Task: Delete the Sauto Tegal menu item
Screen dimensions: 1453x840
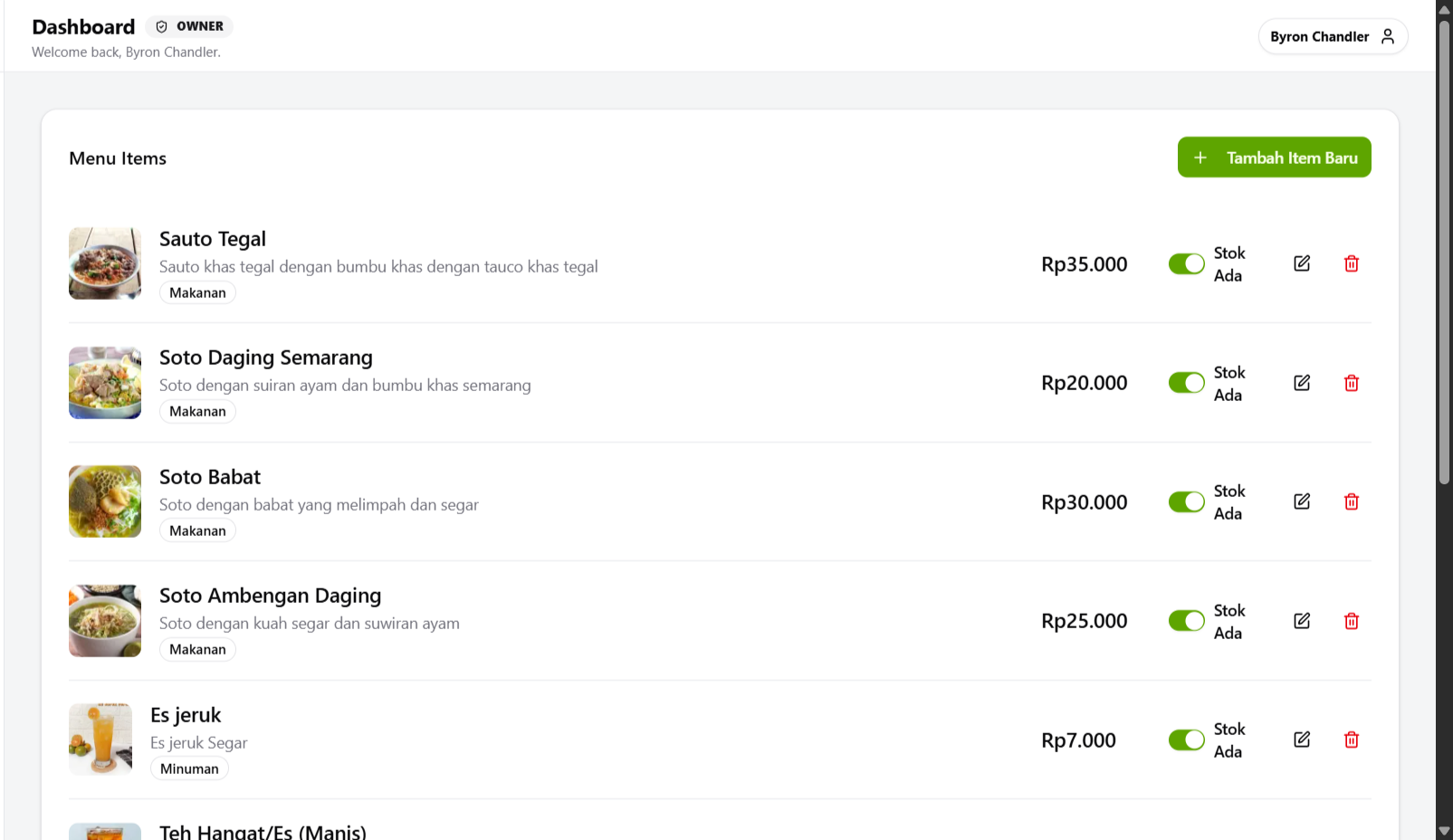Action: [x=1351, y=263]
